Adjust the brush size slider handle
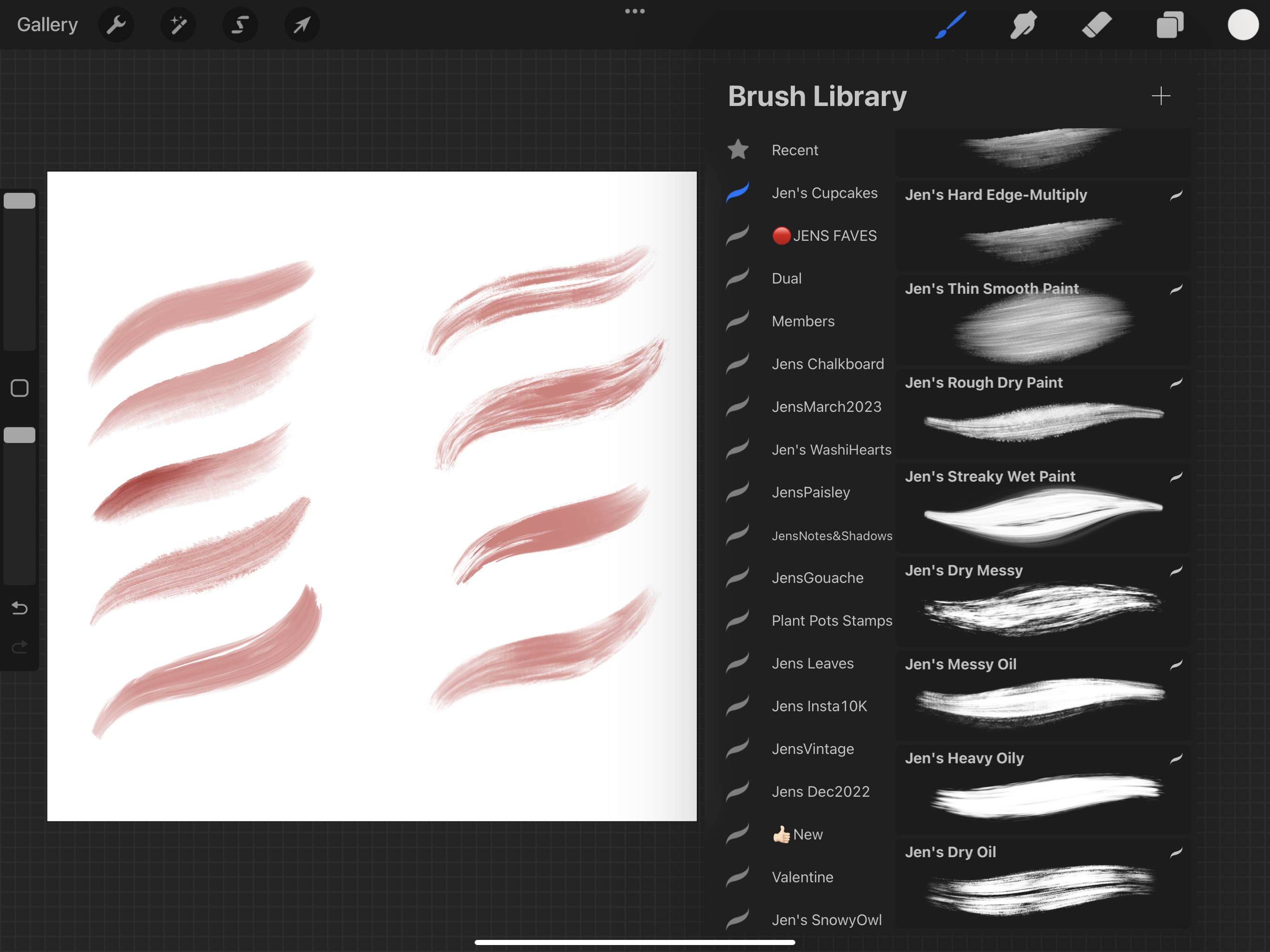Image resolution: width=1270 pixels, height=952 pixels. (20, 201)
